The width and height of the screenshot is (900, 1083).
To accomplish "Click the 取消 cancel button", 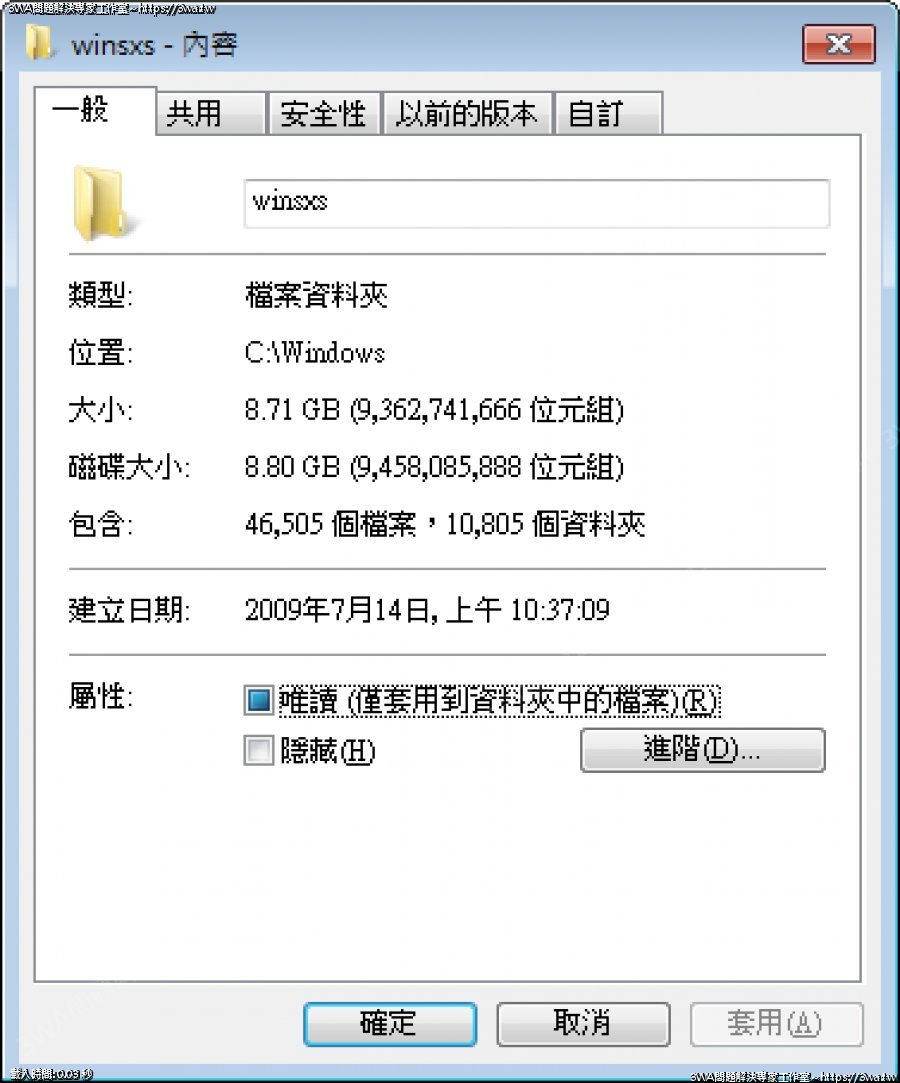I will point(583,1024).
